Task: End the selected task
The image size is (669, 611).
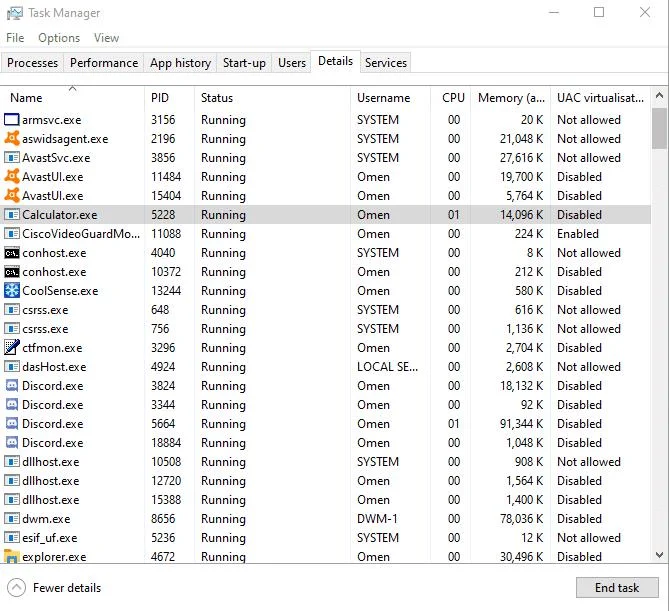Action: click(617, 588)
